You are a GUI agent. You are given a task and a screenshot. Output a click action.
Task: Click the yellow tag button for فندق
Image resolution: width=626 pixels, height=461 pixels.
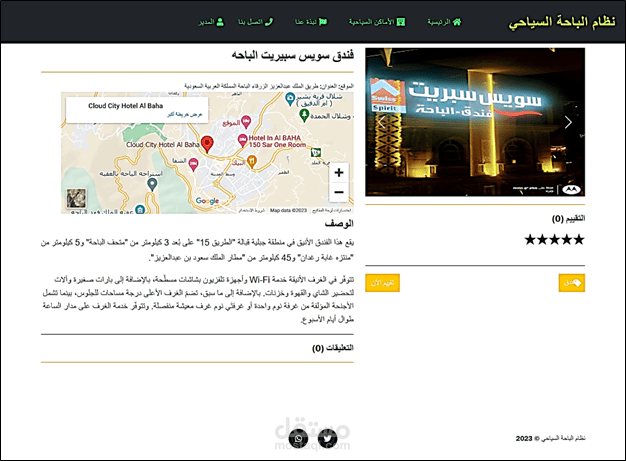coord(572,283)
